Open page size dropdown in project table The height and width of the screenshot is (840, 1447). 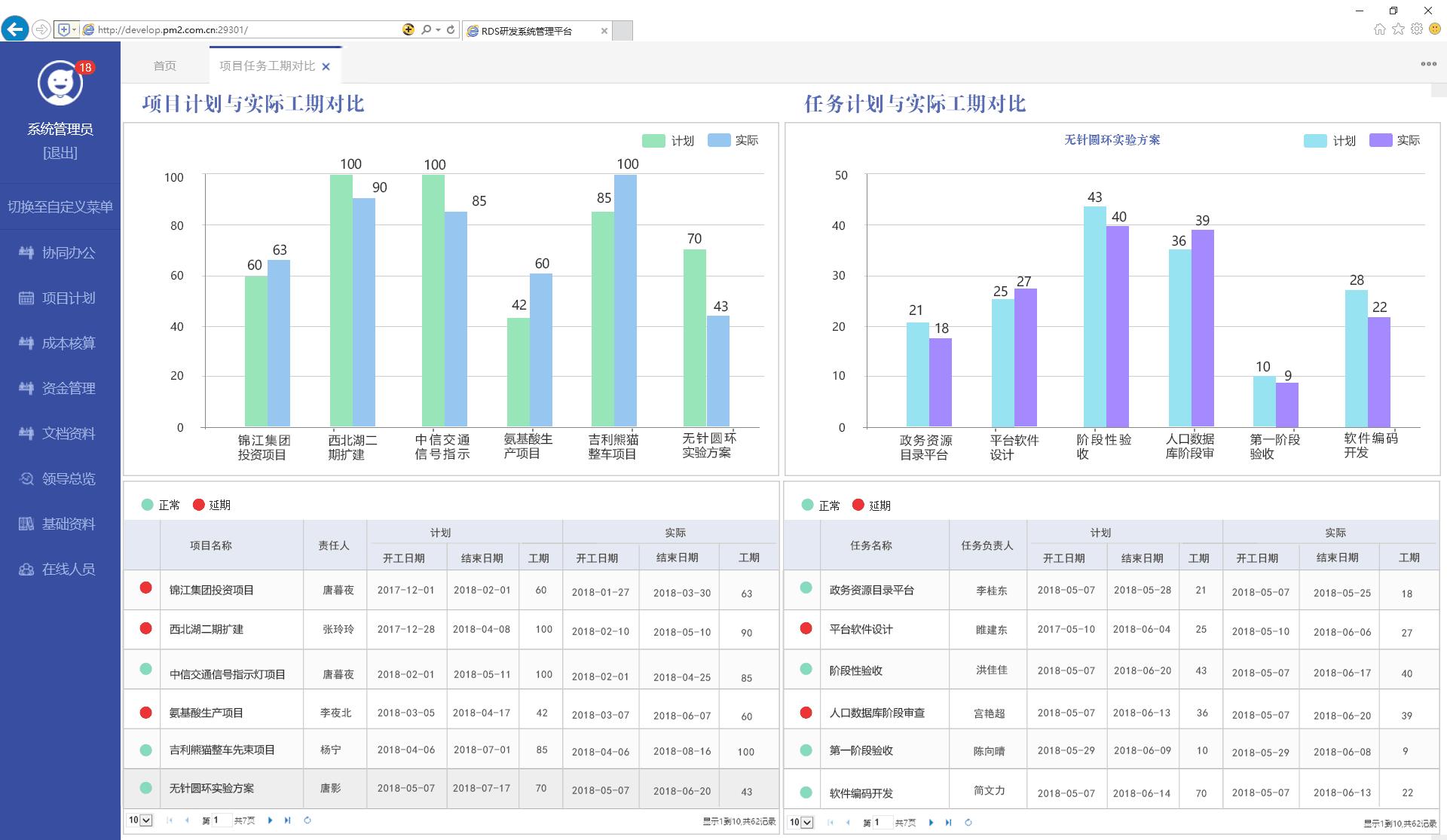140,820
